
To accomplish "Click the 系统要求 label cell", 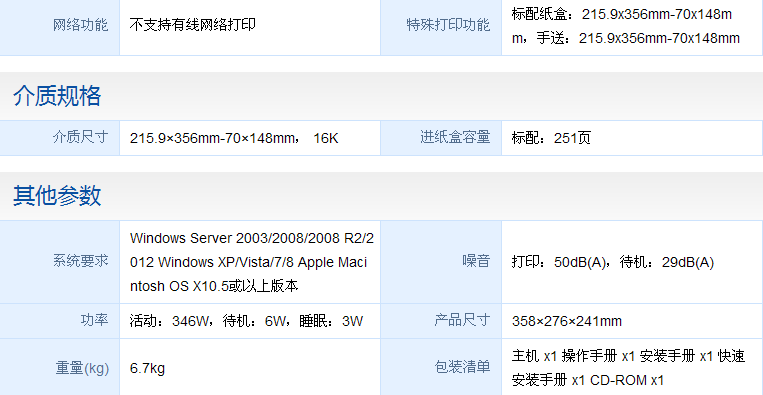I will 59,262.
